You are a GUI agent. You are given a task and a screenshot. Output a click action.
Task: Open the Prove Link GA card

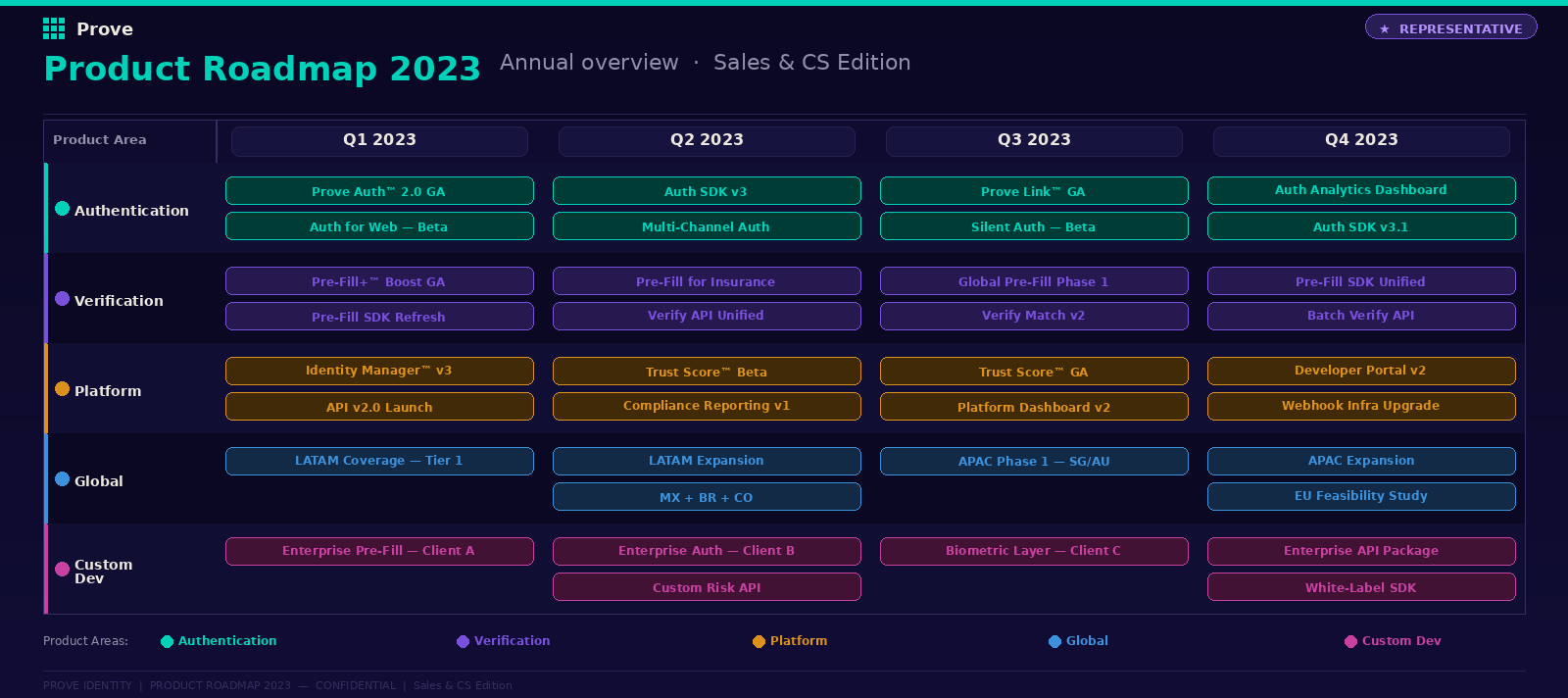(1034, 191)
